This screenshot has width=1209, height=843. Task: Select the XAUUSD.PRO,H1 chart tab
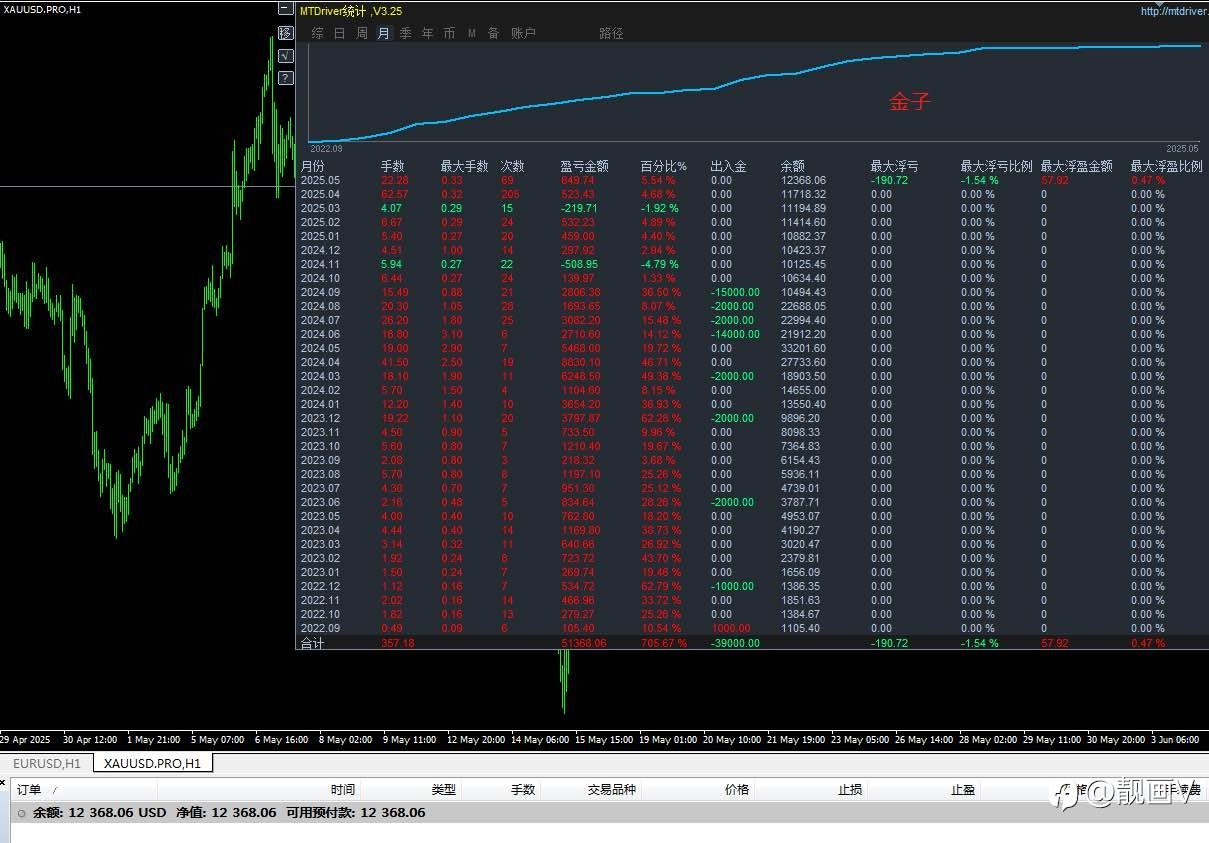152,764
